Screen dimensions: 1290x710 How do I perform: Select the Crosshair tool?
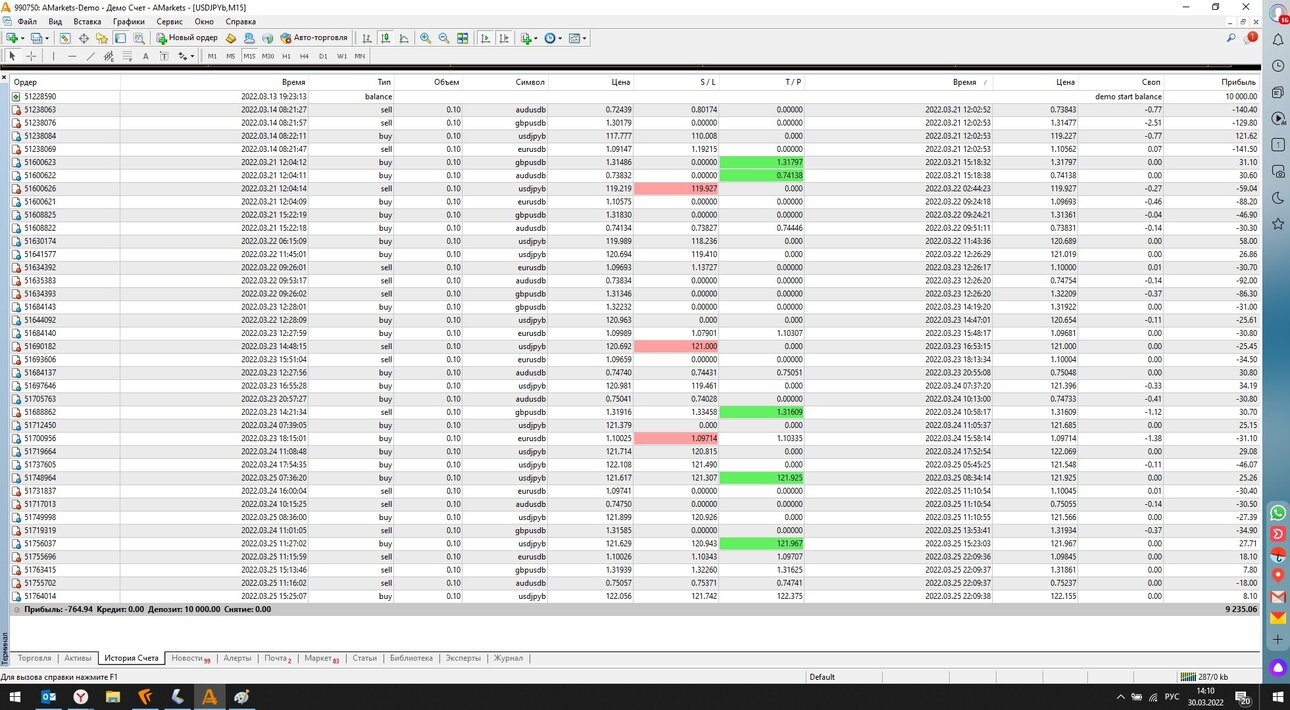pos(31,56)
